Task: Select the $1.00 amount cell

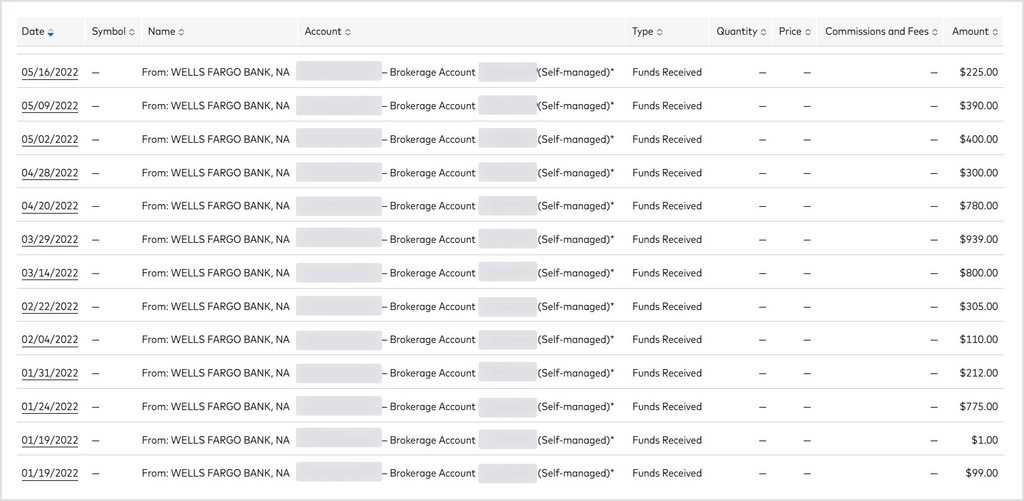Action: click(x=984, y=440)
